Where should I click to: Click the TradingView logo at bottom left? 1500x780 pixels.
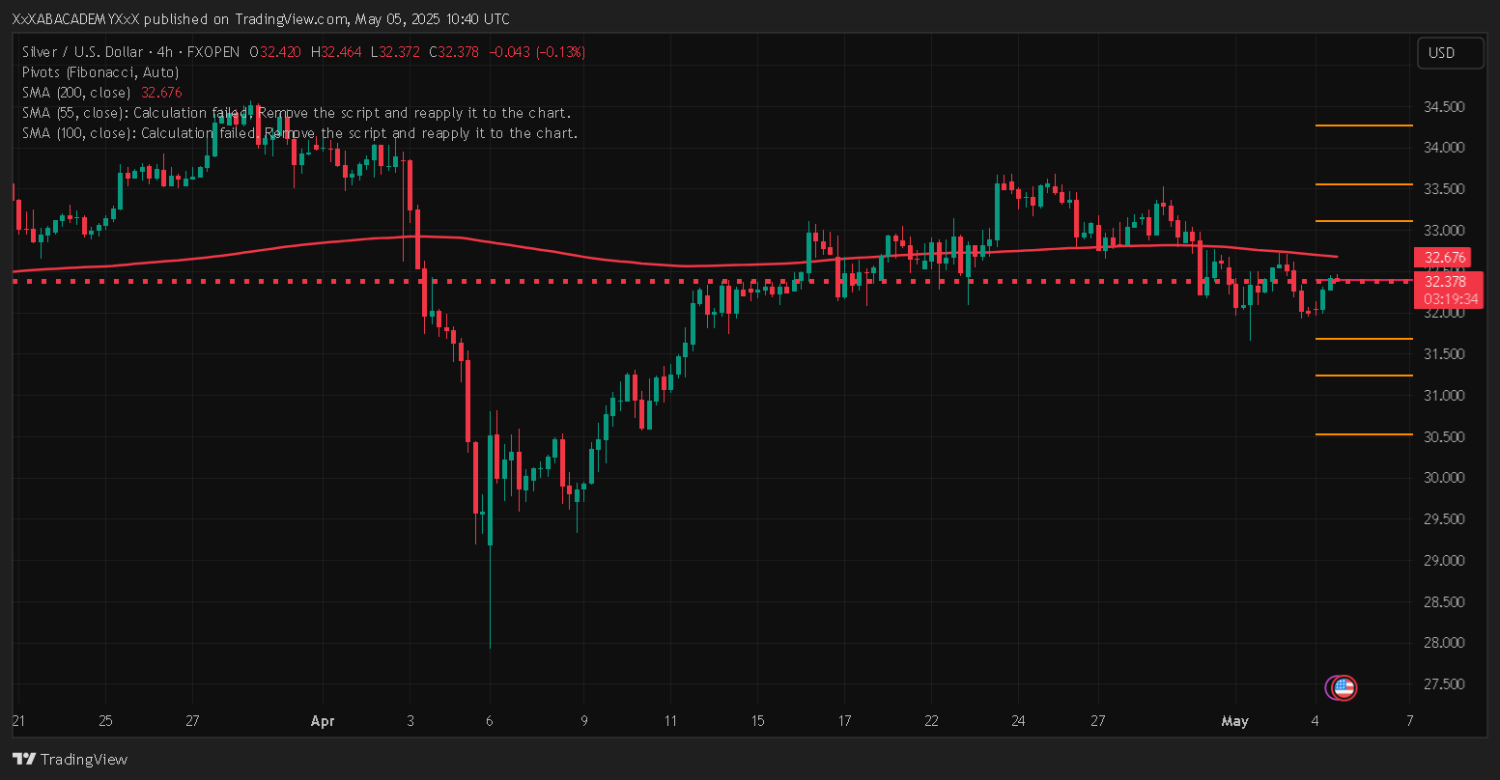tap(69, 759)
